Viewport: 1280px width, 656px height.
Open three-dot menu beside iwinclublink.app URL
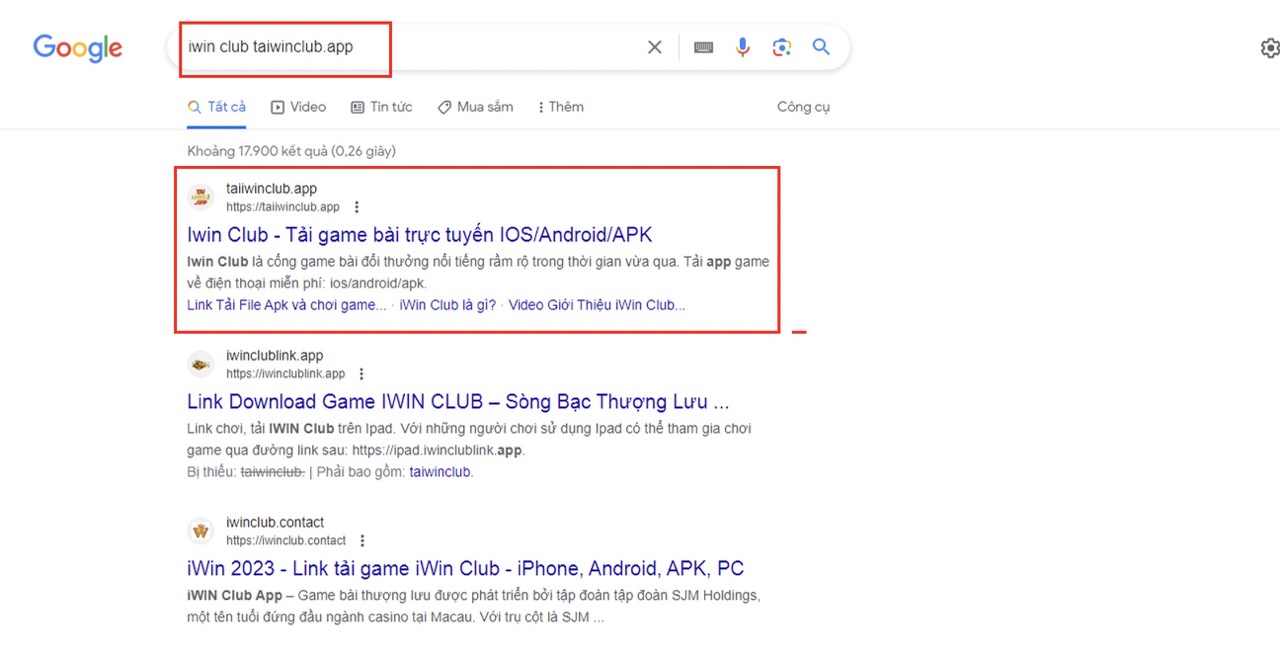[x=362, y=374]
